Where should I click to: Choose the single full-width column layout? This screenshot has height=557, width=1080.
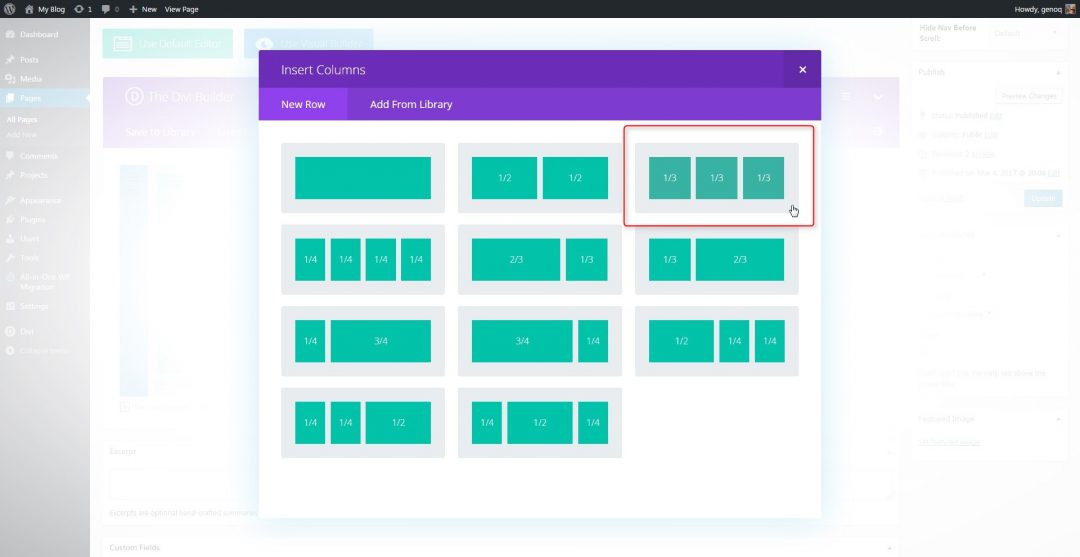(363, 178)
